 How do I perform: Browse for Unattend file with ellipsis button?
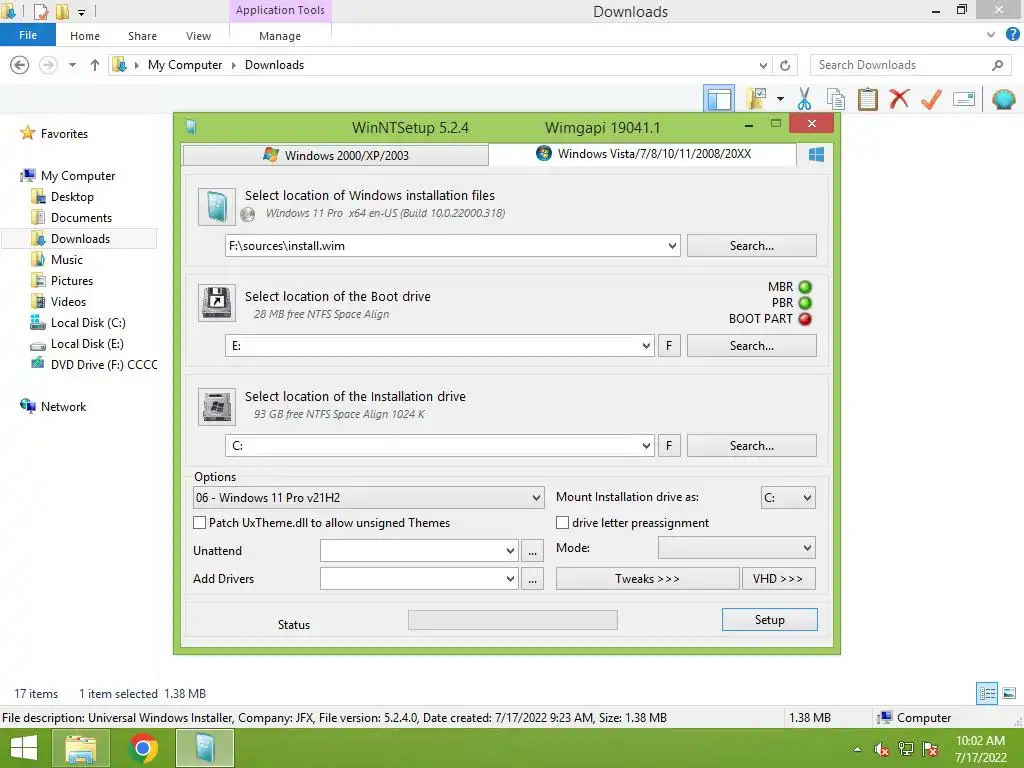point(532,551)
